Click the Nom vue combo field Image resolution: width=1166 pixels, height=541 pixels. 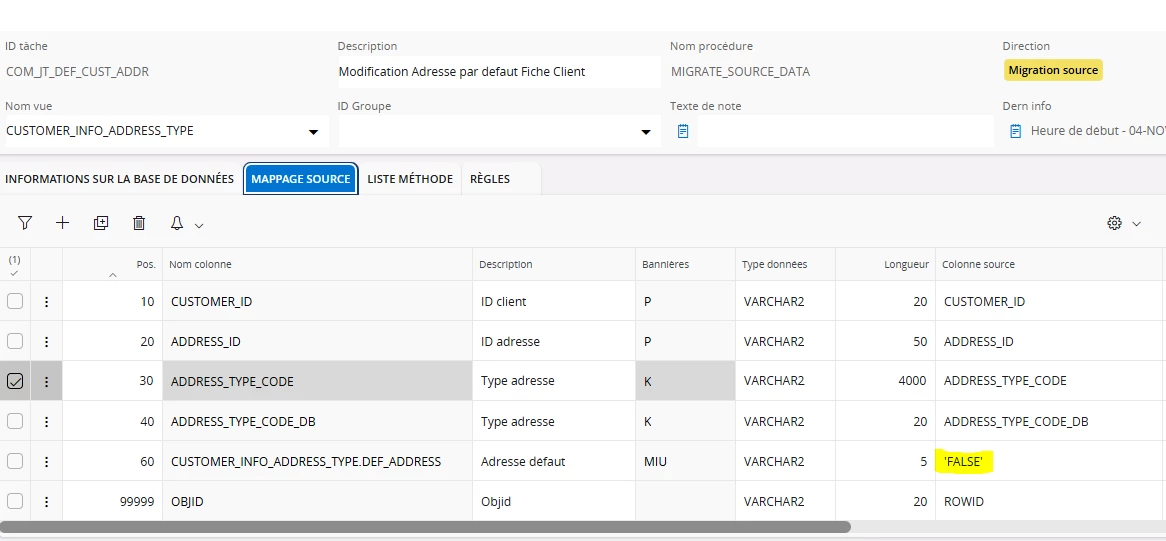[x=167, y=131]
